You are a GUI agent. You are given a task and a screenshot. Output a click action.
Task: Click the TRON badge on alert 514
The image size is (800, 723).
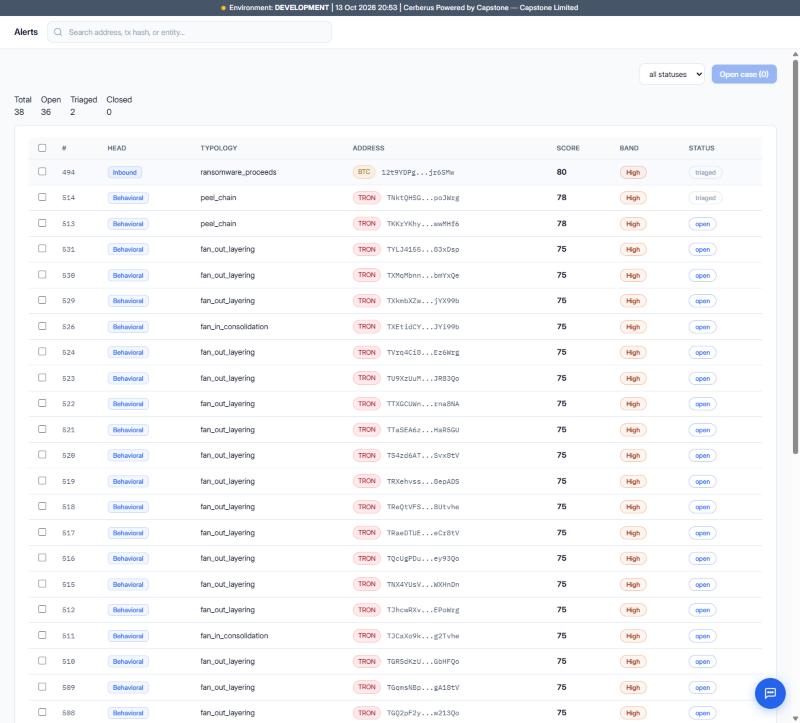(x=366, y=197)
